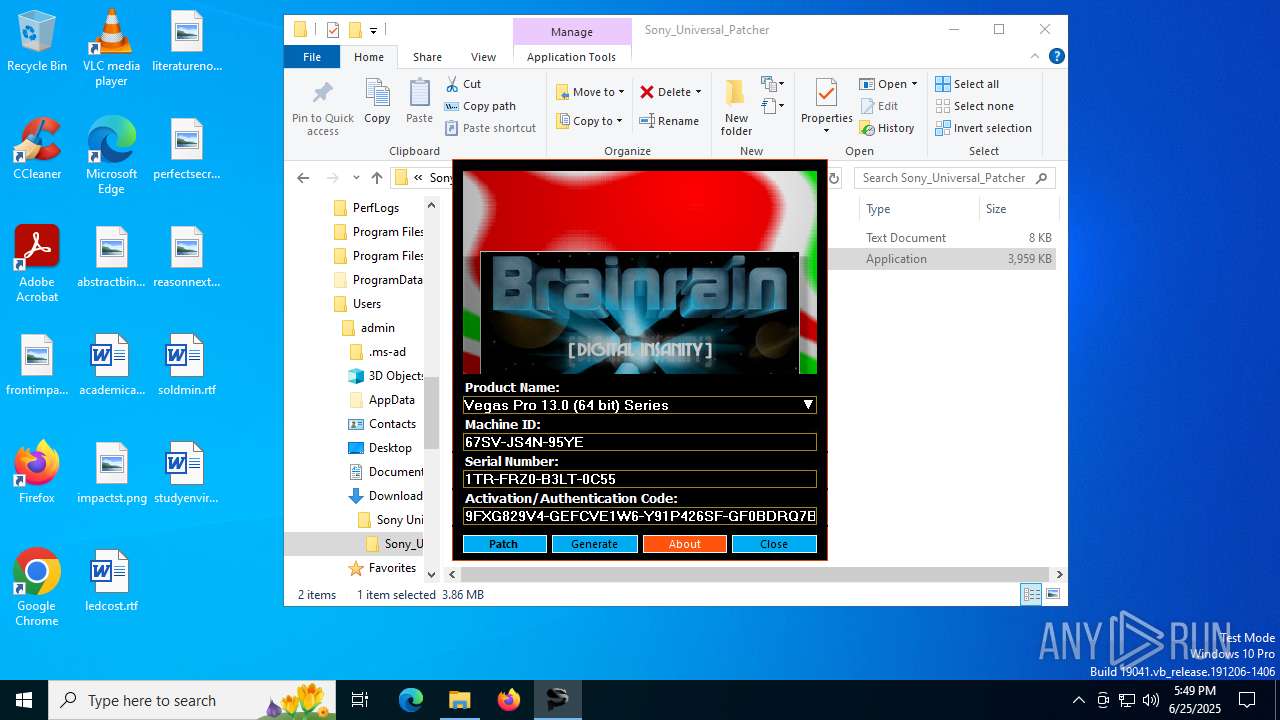Click the Back navigation arrow
Screen dimensions: 1280x720
click(303, 178)
